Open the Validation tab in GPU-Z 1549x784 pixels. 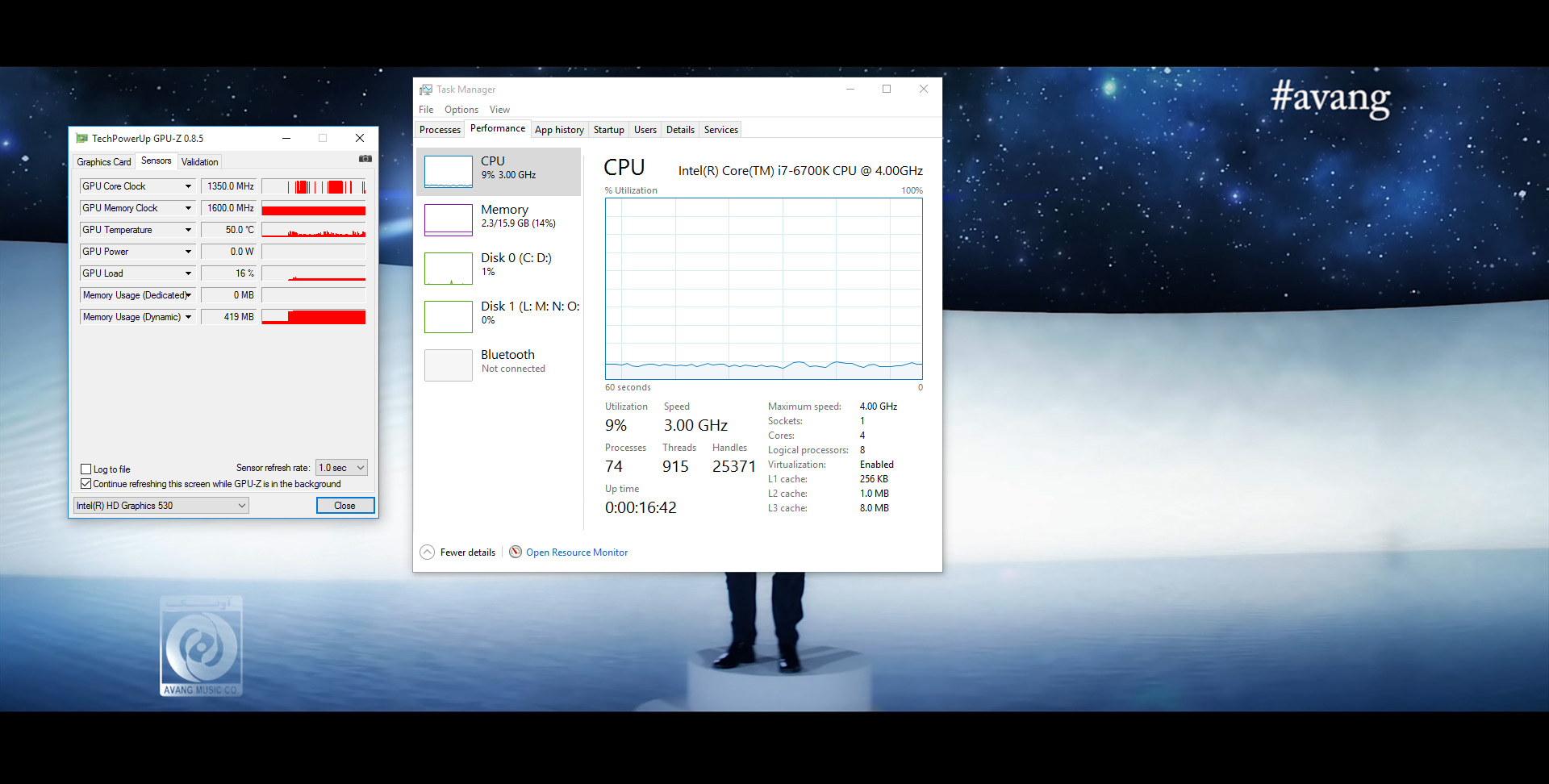(199, 162)
